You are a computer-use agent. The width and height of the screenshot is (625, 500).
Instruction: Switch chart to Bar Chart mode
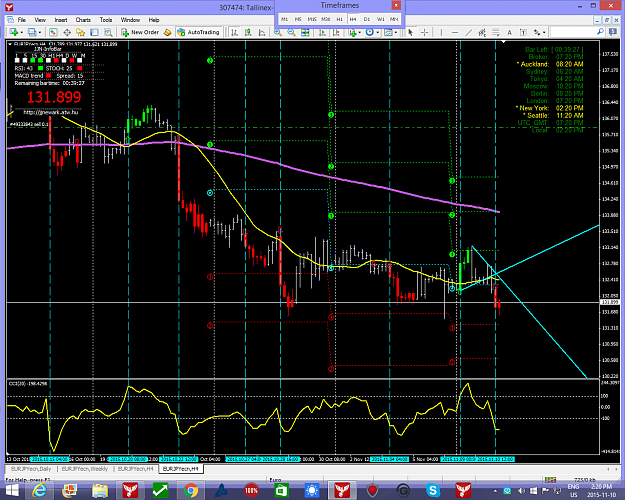click(x=234, y=32)
